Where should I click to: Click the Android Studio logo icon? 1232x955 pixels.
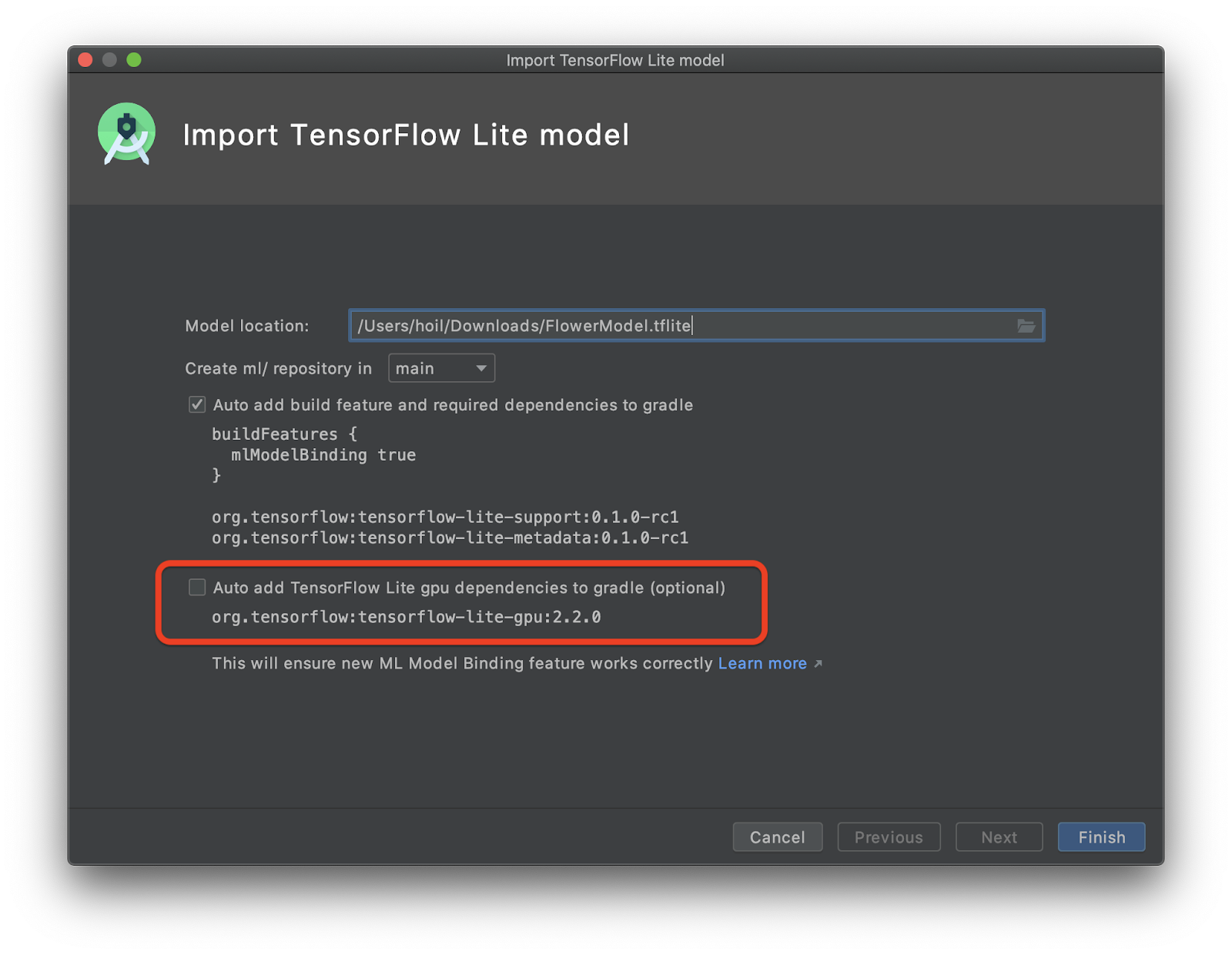(127, 134)
